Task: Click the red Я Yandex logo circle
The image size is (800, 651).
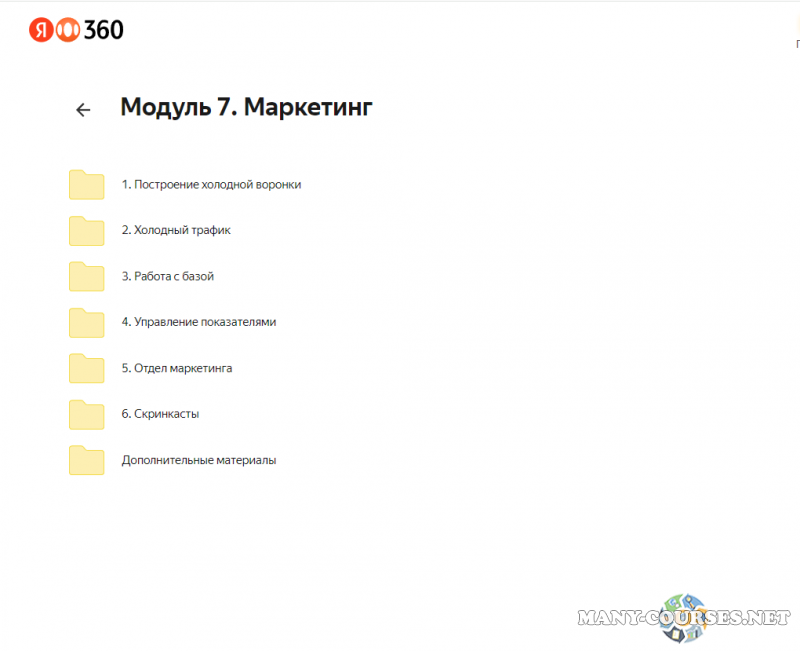Action: coord(41,31)
